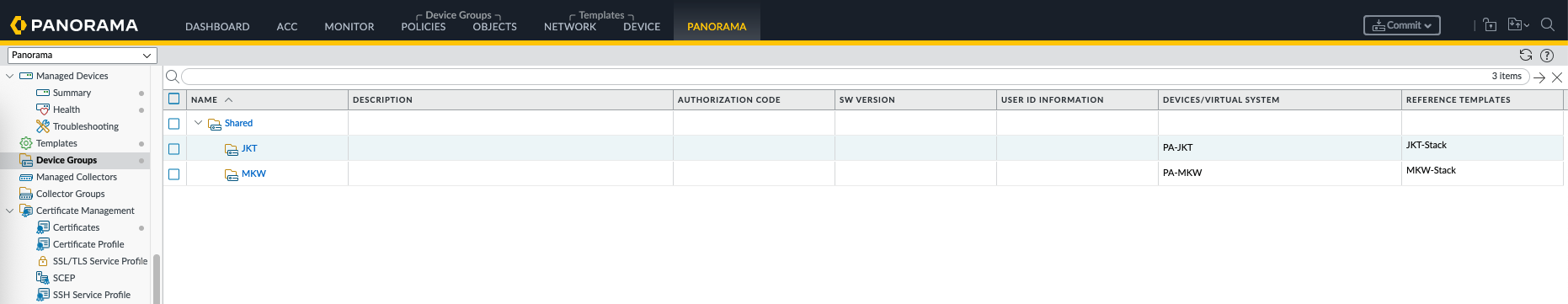Collapse the Shared device group row
1568x304 pixels.
coord(199,123)
